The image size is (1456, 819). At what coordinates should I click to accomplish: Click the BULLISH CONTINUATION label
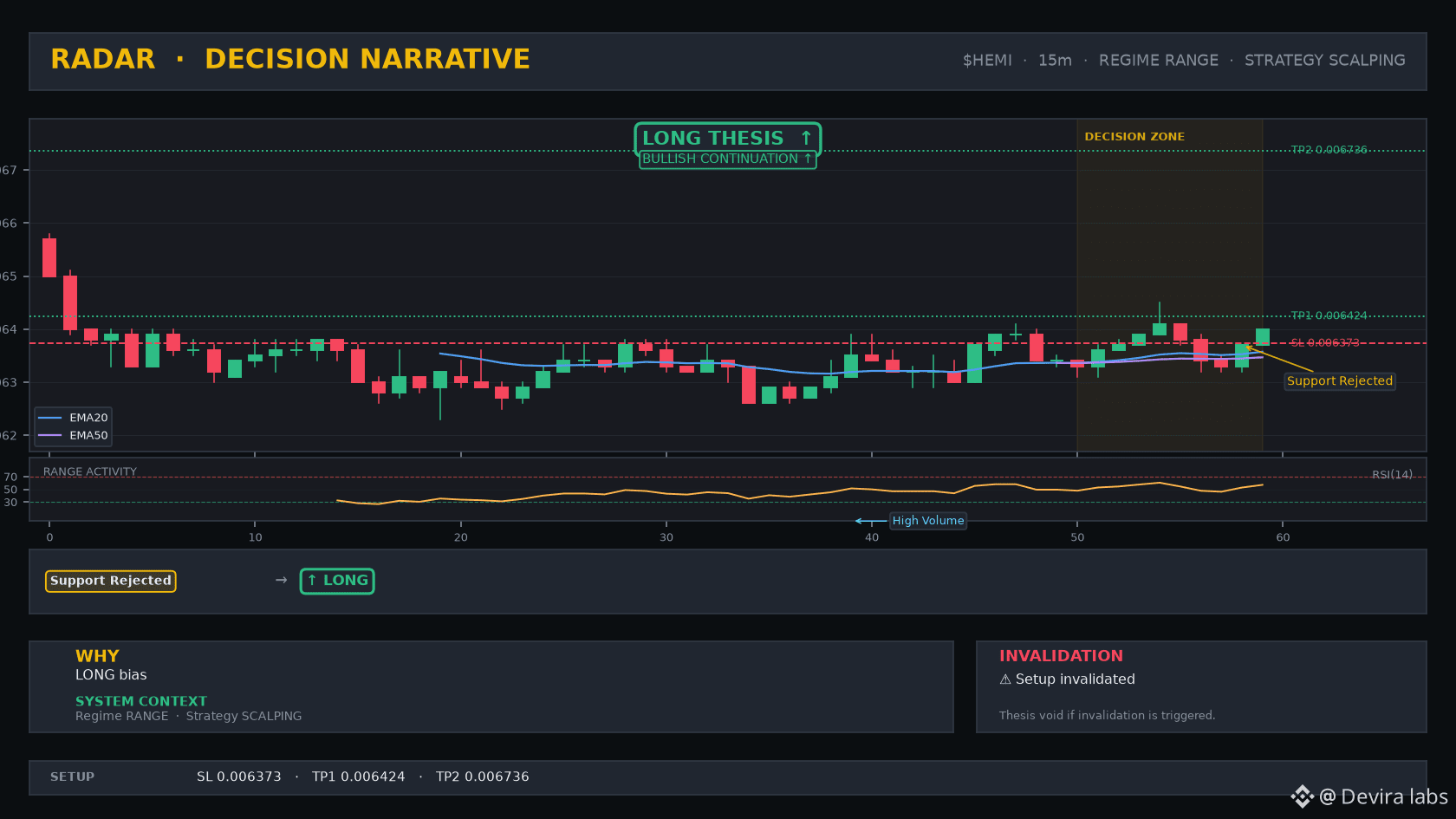[727, 159]
